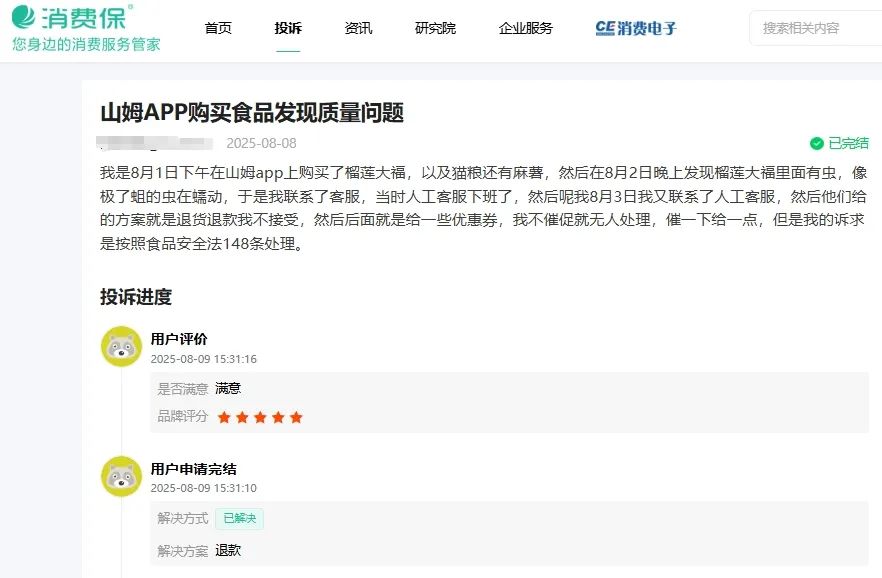Click the 满意 satisfaction value
Viewport: 882px width, 578px height.
pyautogui.click(x=228, y=389)
